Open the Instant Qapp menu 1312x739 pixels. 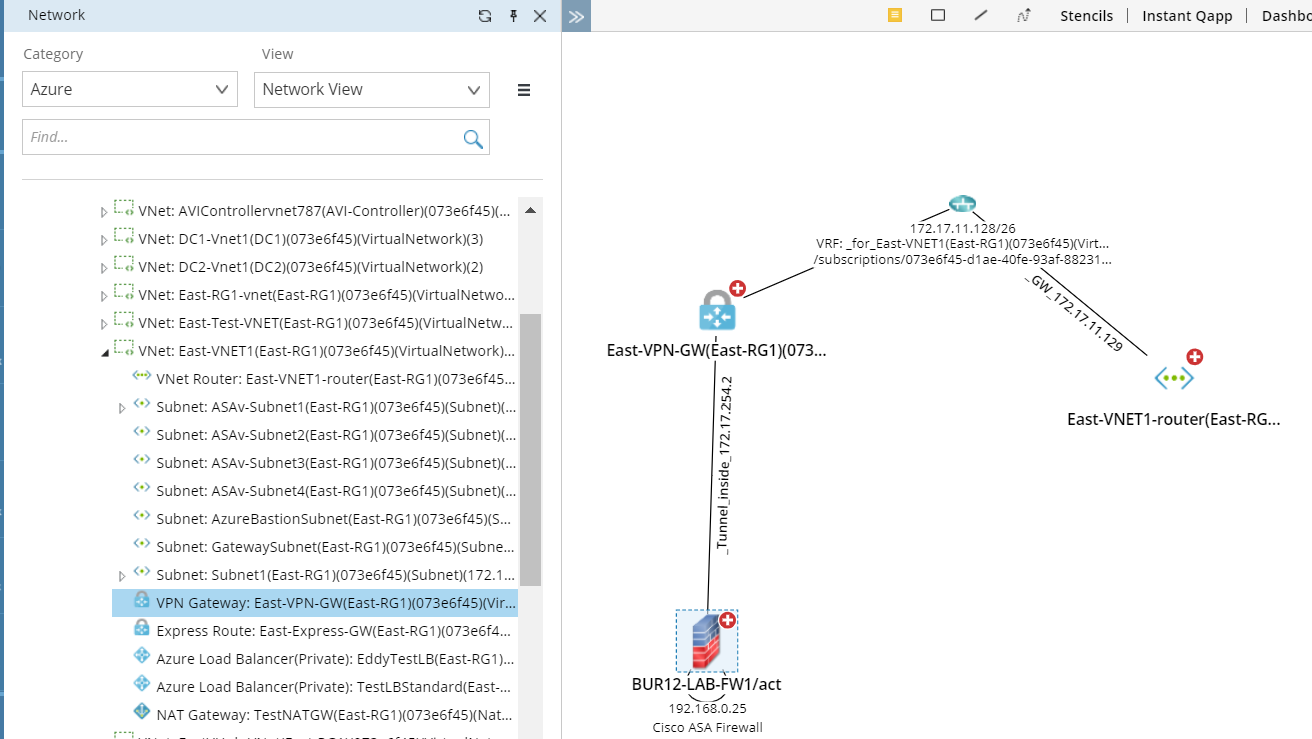(1187, 16)
